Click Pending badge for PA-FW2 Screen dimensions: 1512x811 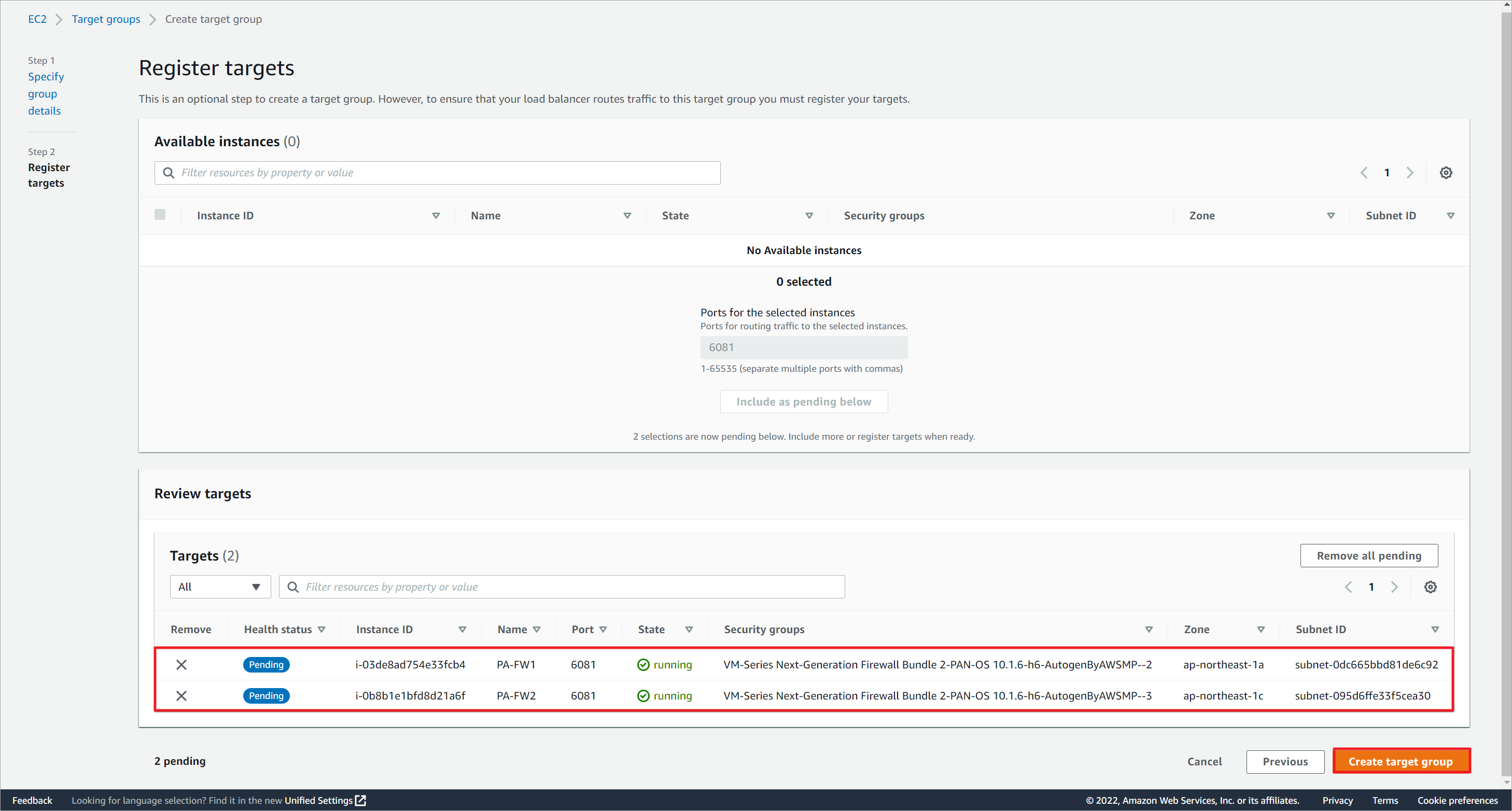pyautogui.click(x=266, y=695)
